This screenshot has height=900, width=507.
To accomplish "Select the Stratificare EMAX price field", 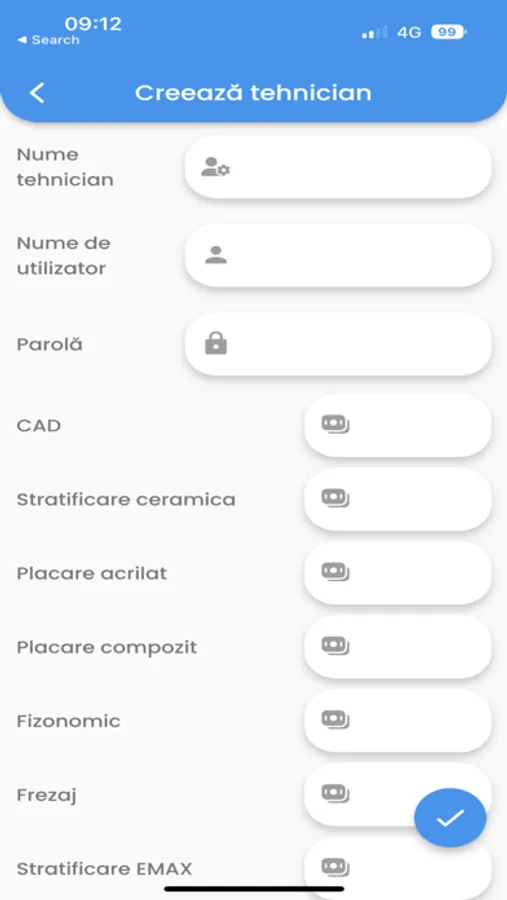I will point(398,868).
